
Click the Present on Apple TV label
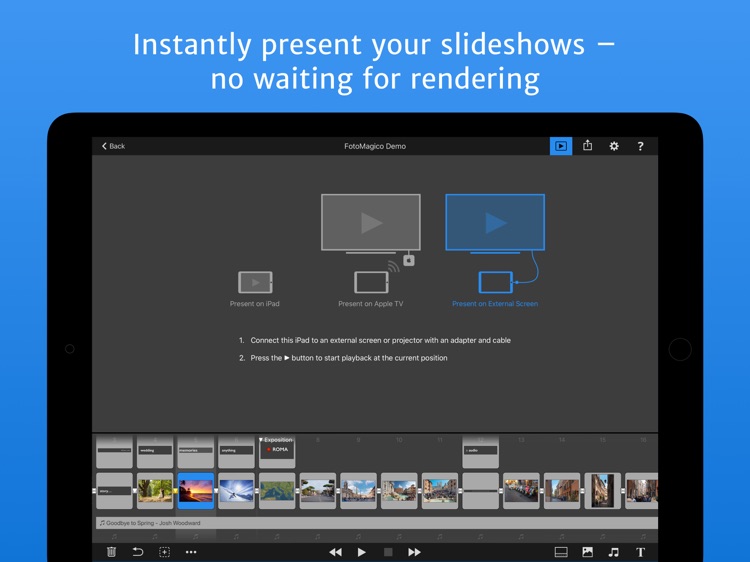pyautogui.click(x=371, y=304)
